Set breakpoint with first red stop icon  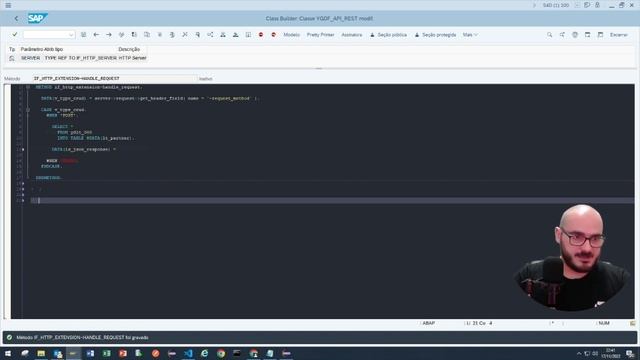tap(261, 35)
